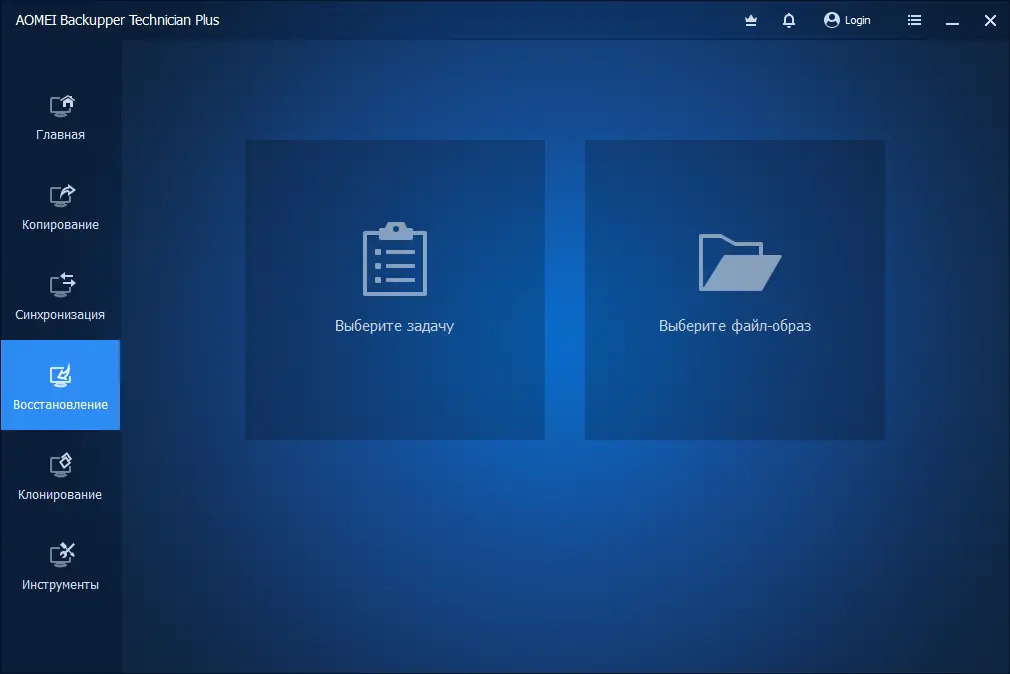Click the Login link
The image size is (1010, 674).
(857, 20)
